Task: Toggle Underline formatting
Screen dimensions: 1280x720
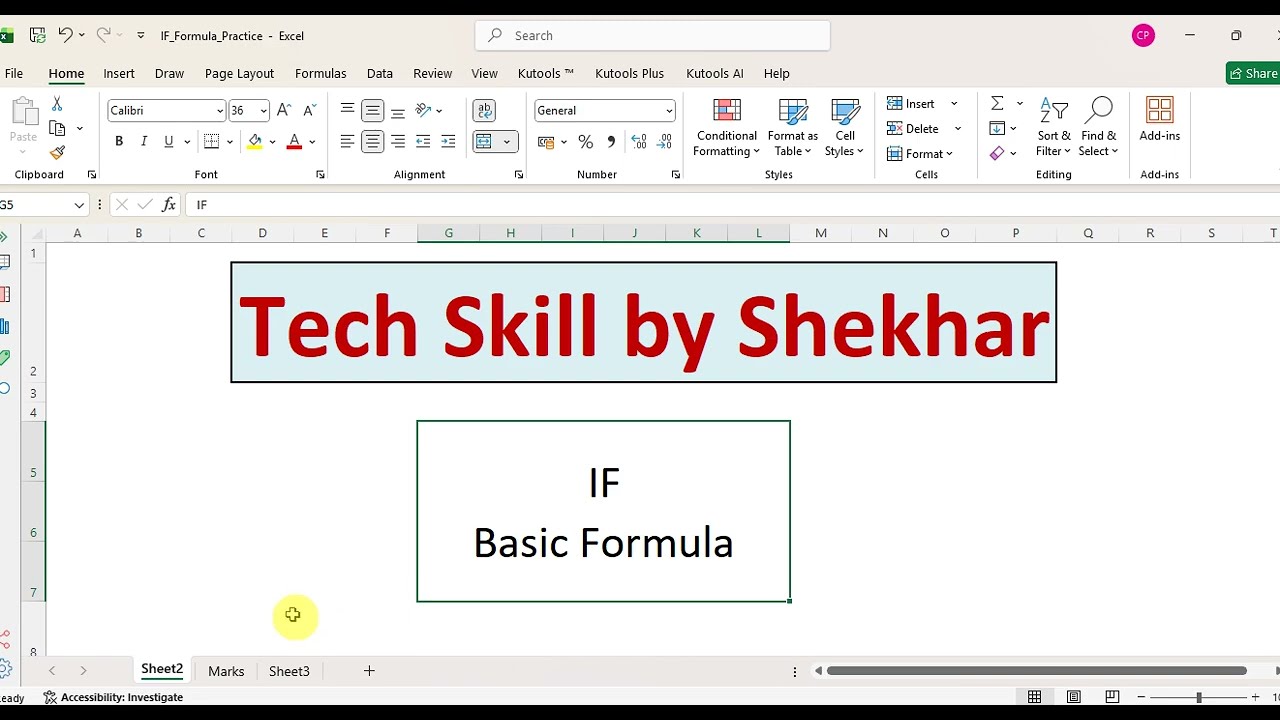Action: (x=169, y=142)
